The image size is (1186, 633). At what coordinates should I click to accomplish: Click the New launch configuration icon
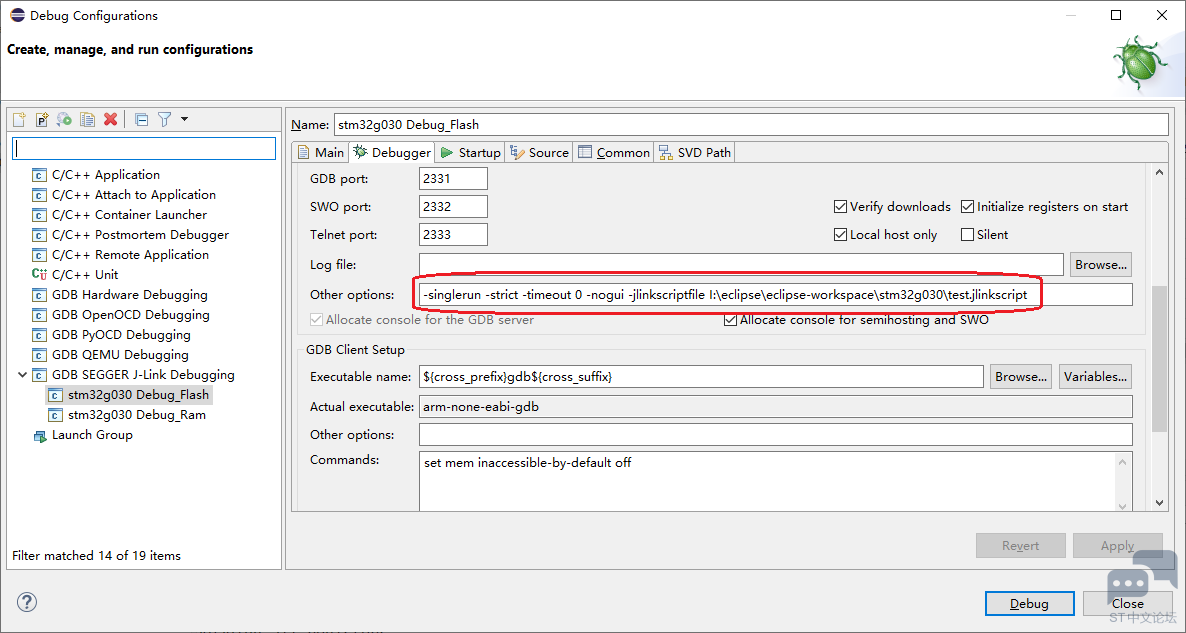coord(20,119)
